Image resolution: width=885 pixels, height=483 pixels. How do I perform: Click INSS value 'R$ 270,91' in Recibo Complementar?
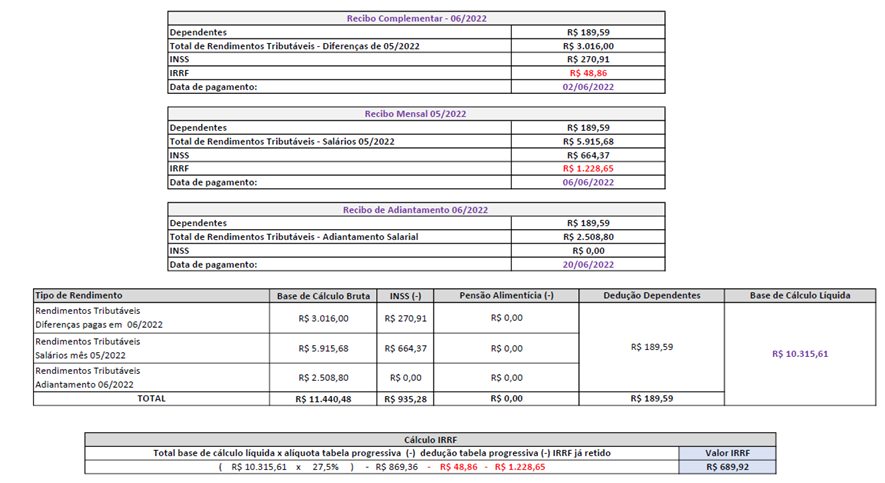point(588,59)
